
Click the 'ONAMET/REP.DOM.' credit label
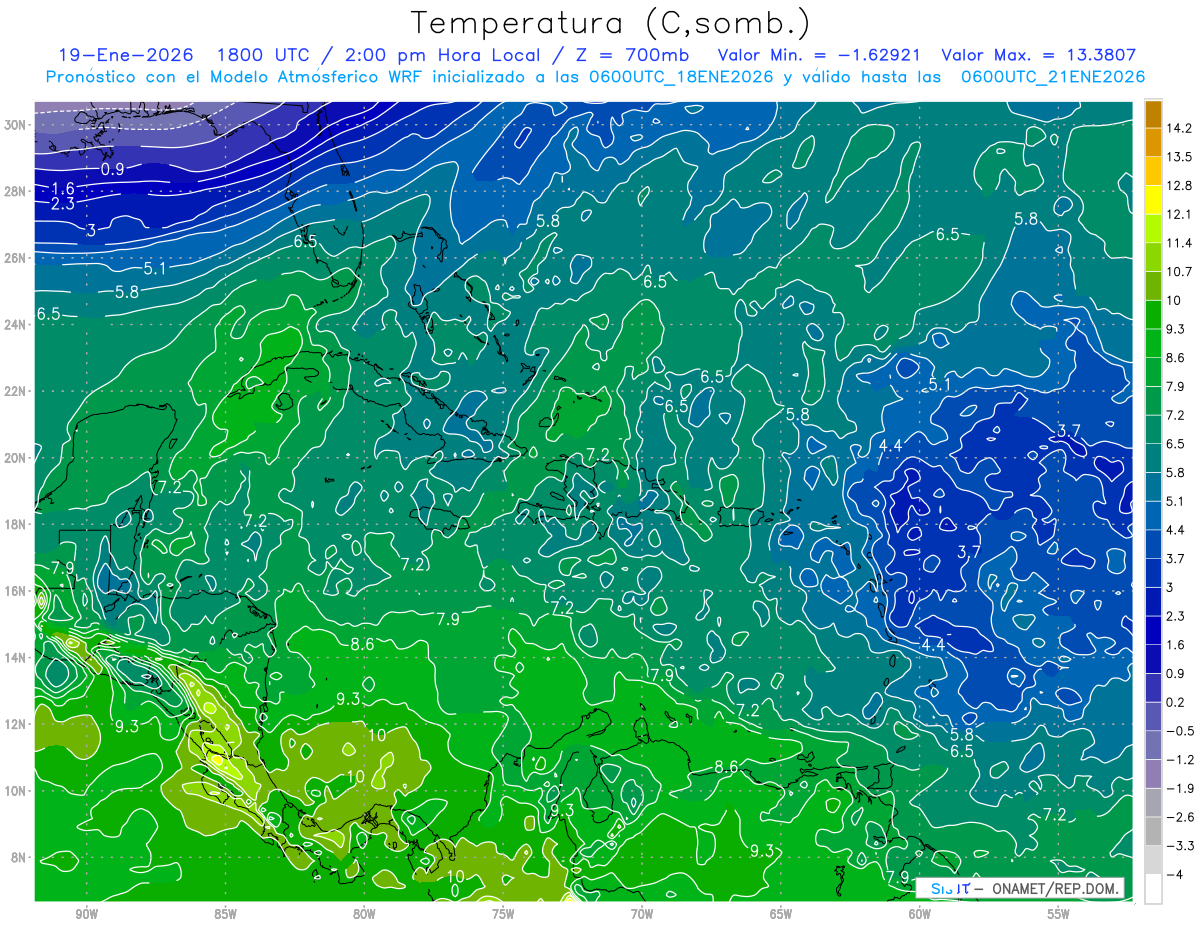(x=1055, y=888)
